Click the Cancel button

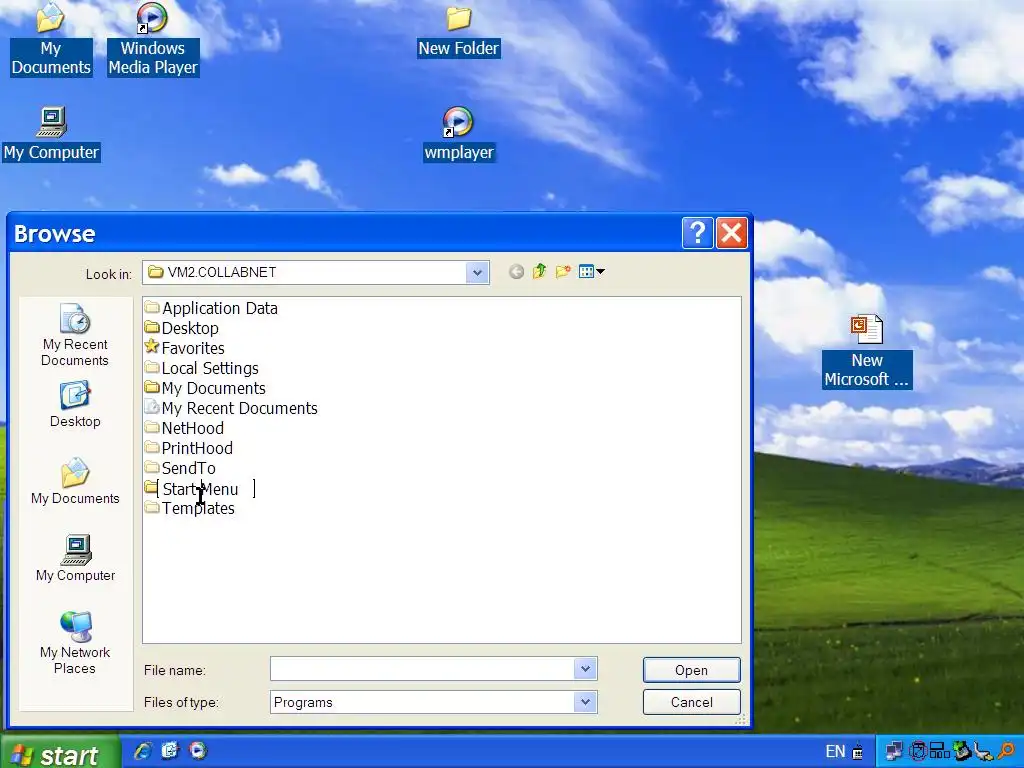pyautogui.click(x=692, y=702)
